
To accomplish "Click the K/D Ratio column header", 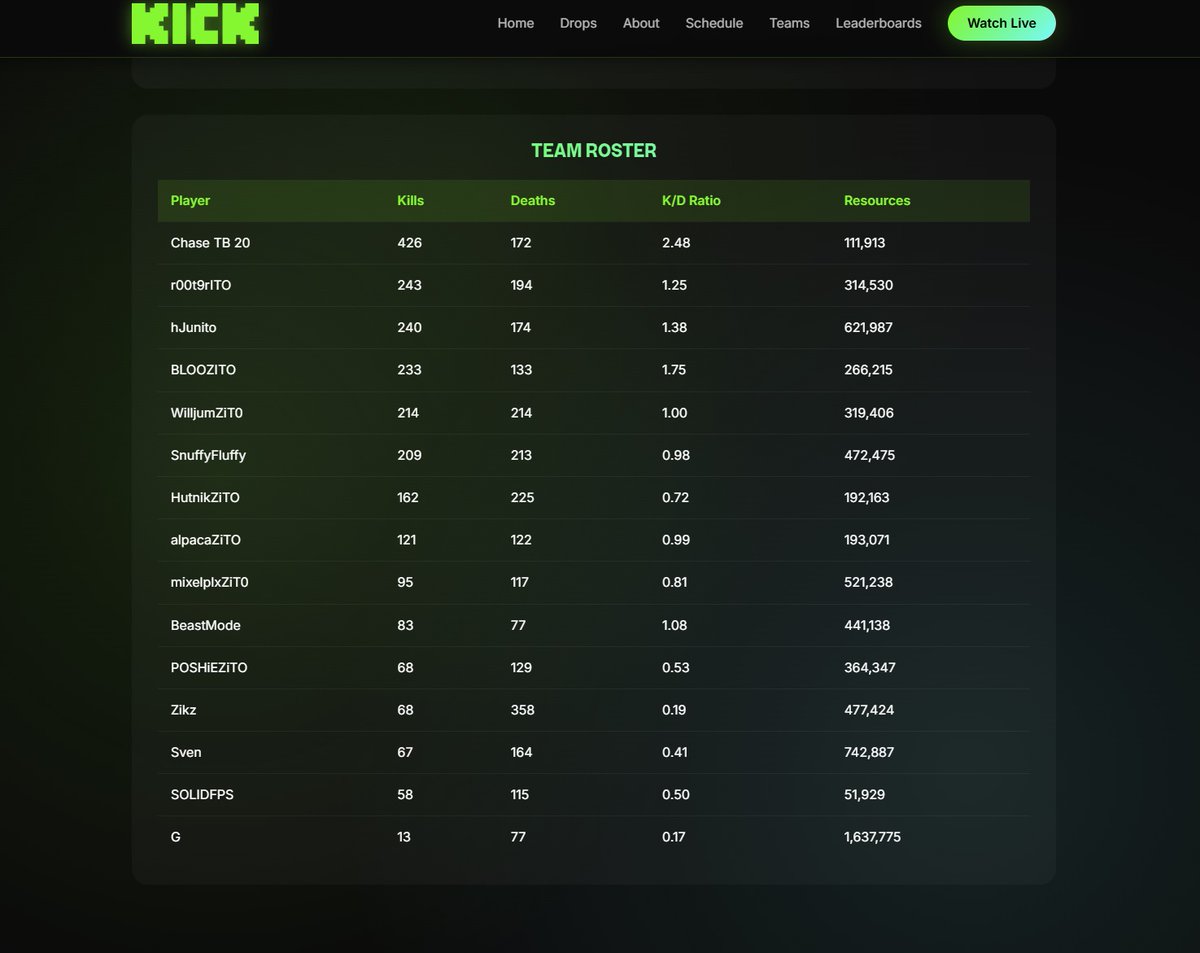I will (691, 201).
